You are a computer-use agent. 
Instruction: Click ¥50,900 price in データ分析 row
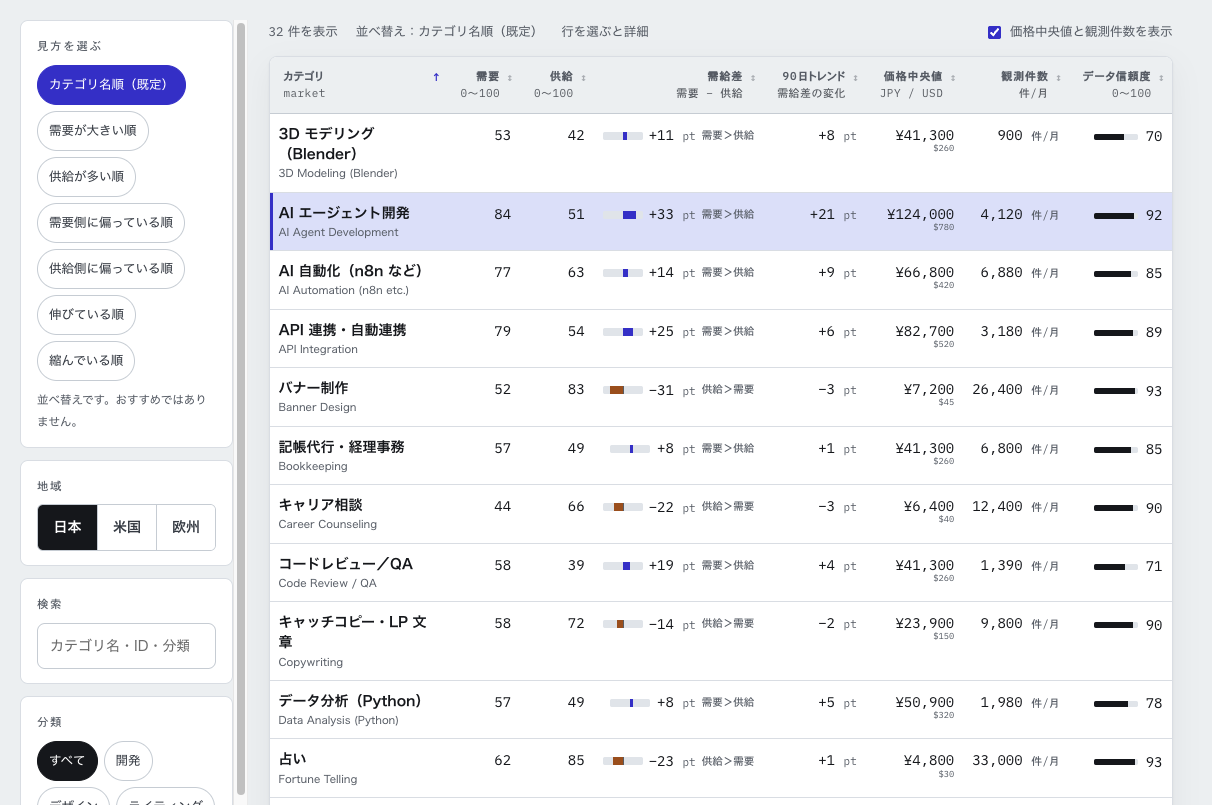click(x=925, y=702)
